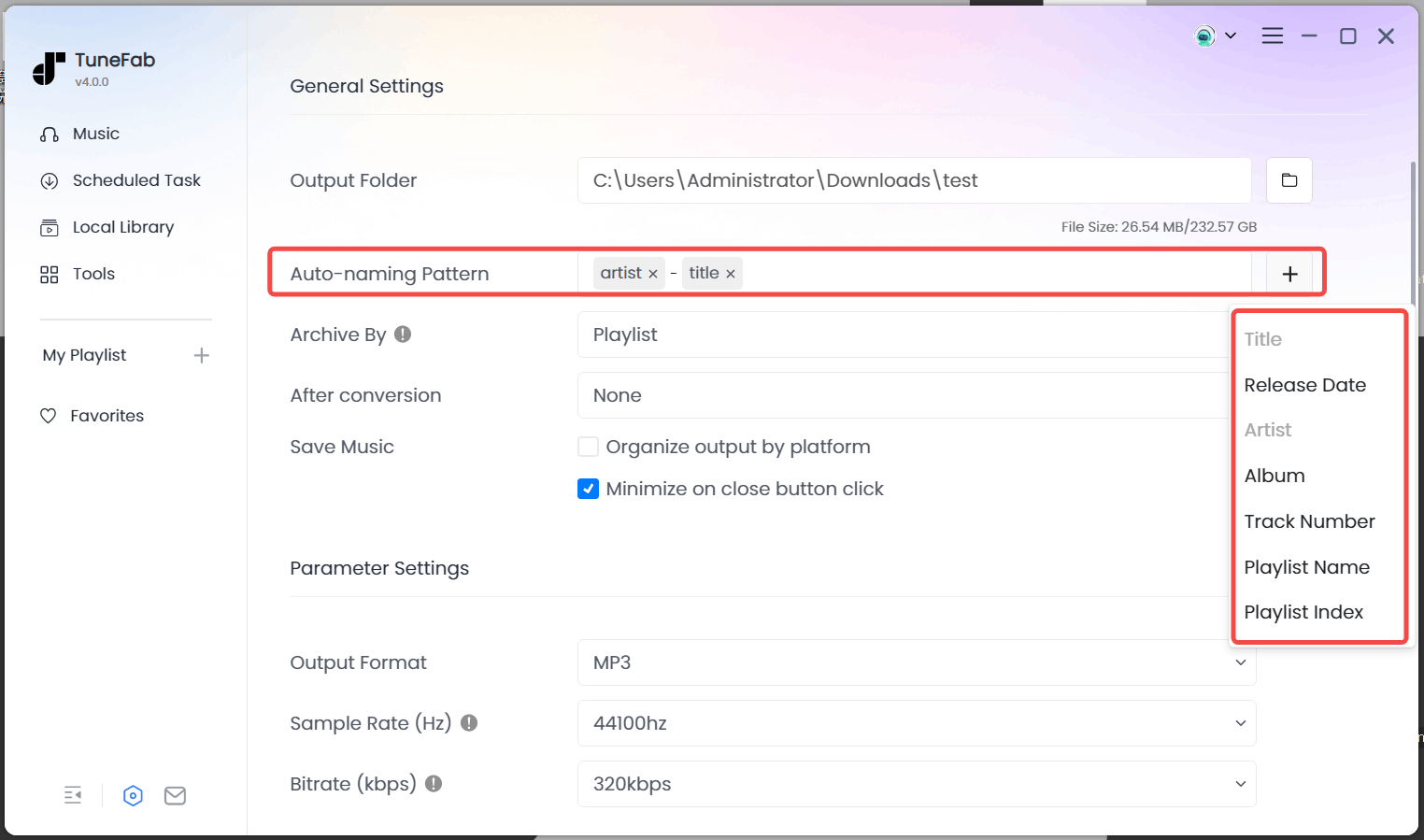Open the Local Library section

pos(123,227)
